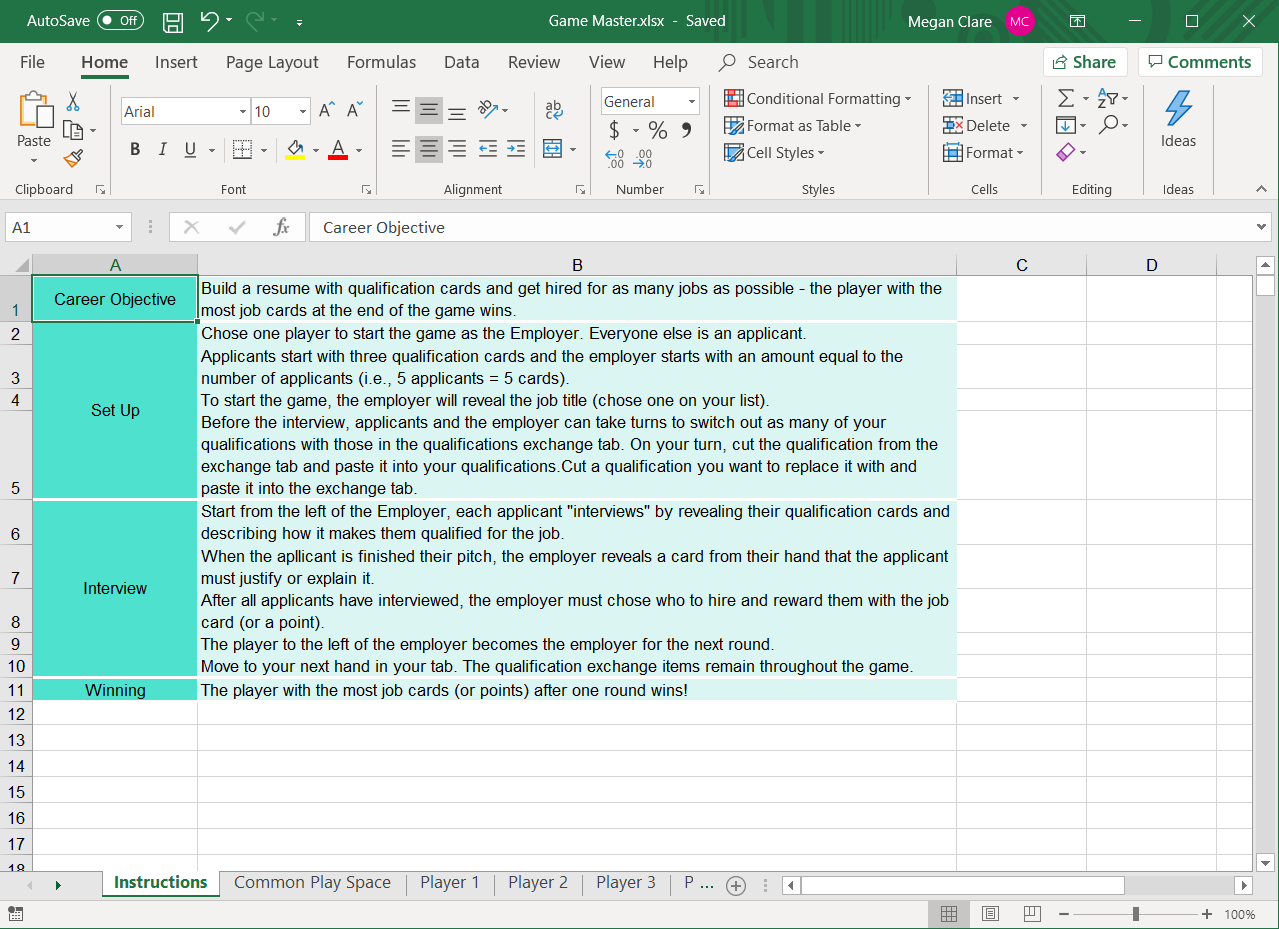The width and height of the screenshot is (1279, 929).
Task: Toggle Bold formatting
Action: click(x=135, y=150)
